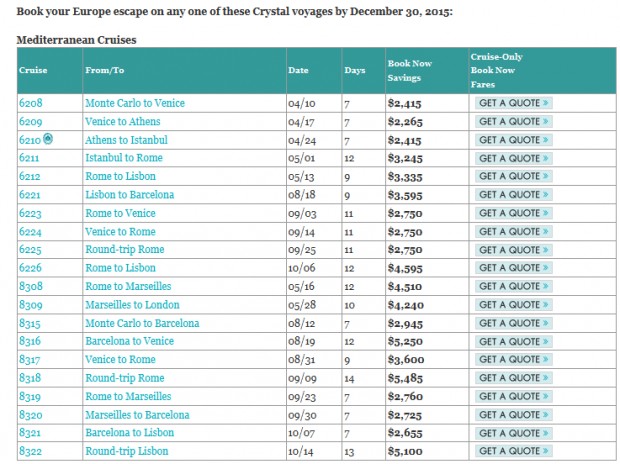Get a quote for cruise 6212
620x464 pixels.
click(513, 176)
